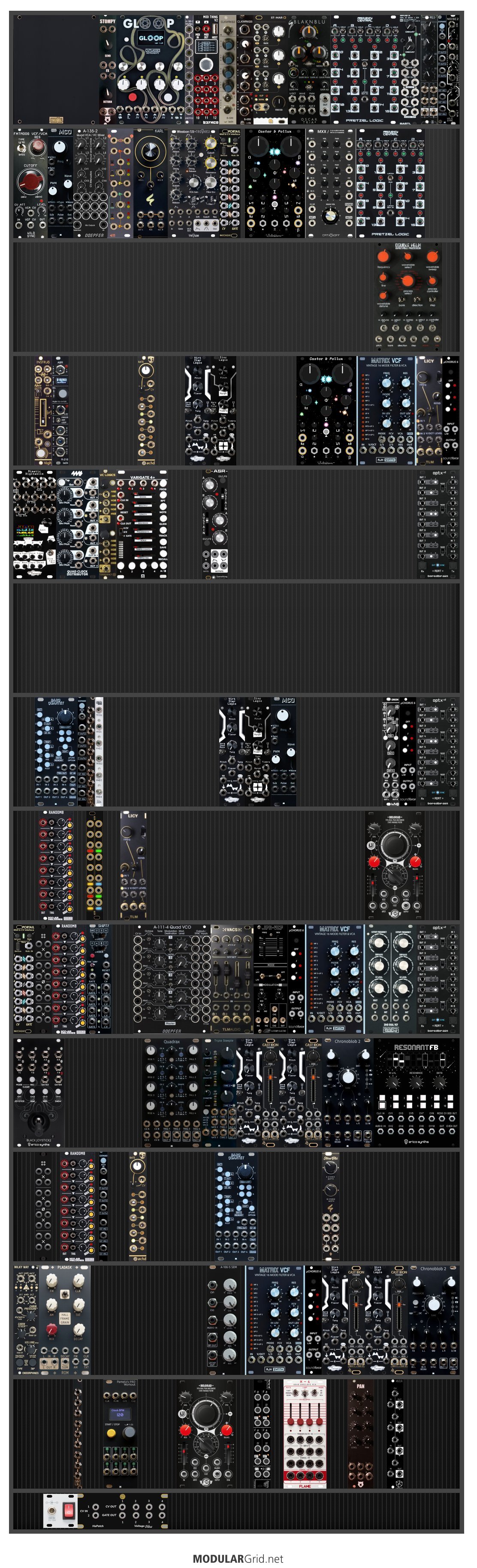Select the GLOOP module
Image resolution: width=477 pixels, height=1568 pixels.
(150, 70)
